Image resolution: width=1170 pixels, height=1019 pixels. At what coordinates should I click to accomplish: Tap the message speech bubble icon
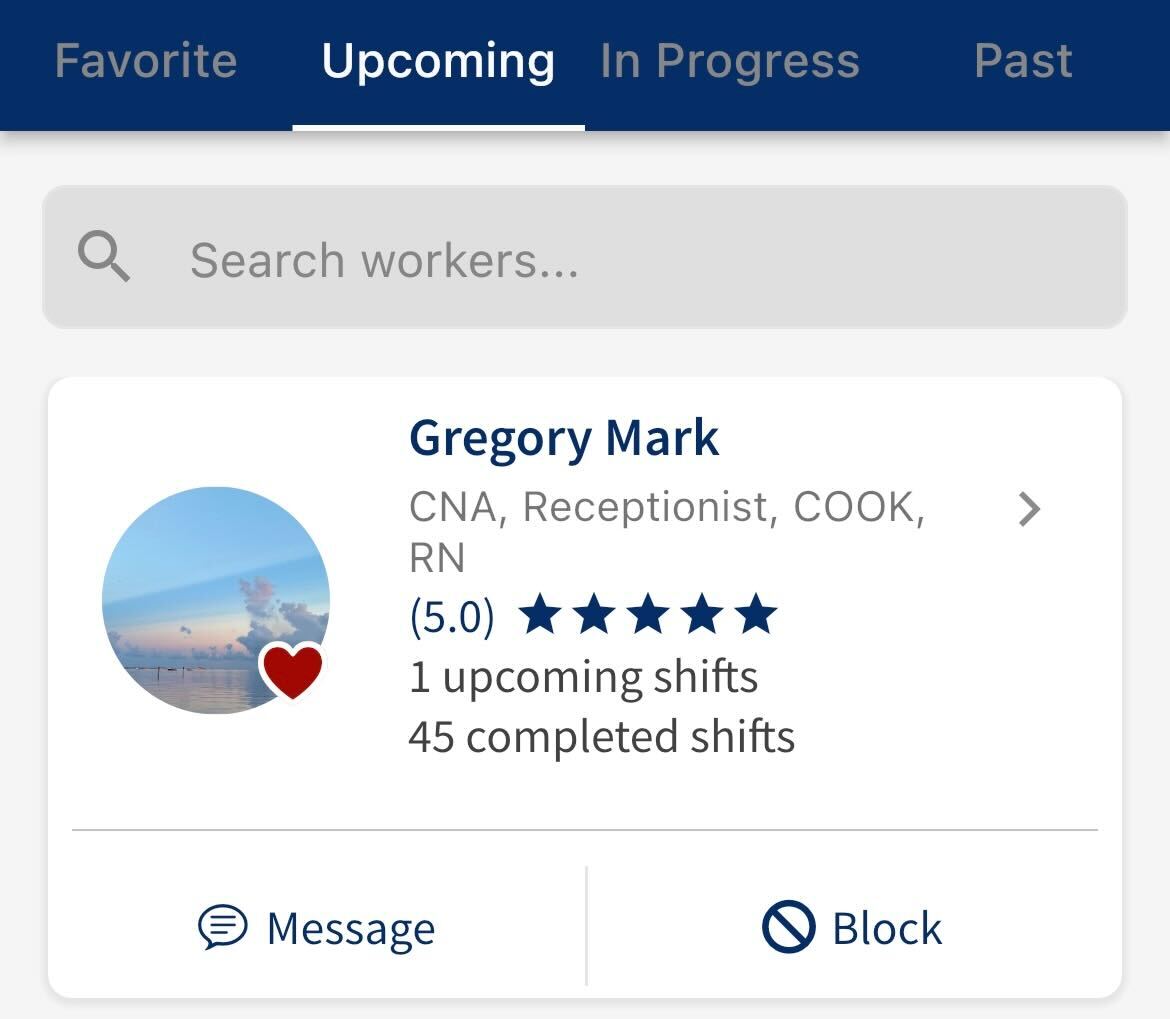click(222, 927)
